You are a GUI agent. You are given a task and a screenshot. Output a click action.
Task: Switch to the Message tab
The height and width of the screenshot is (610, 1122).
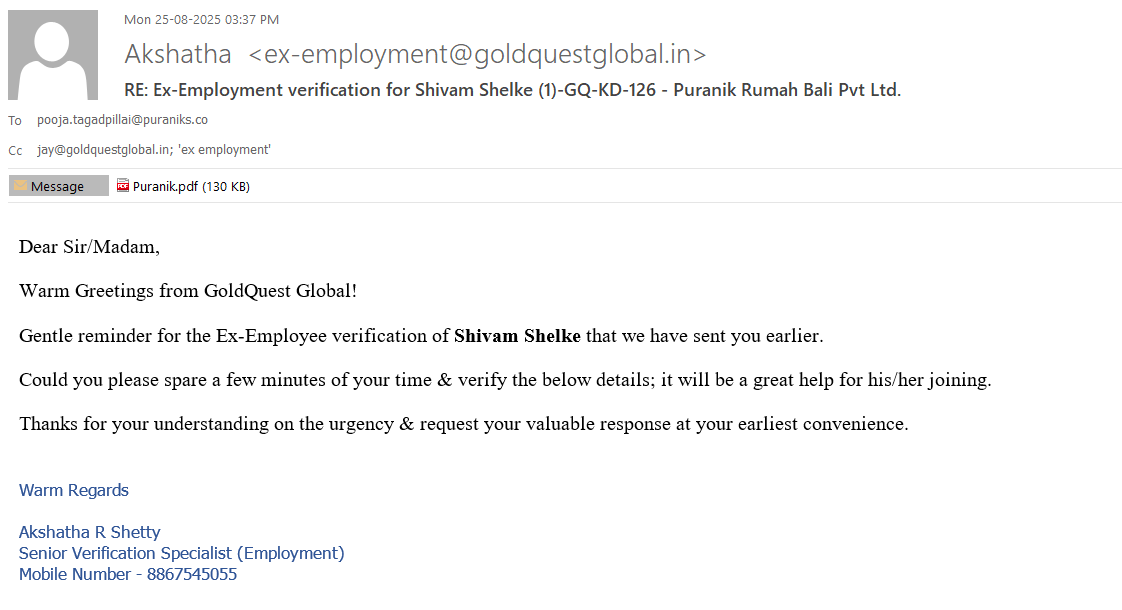click(x=58, y=186)
